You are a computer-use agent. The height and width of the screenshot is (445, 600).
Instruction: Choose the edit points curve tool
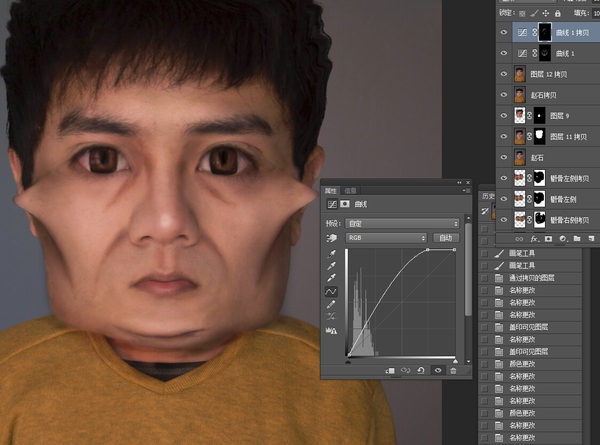(331, 292)
